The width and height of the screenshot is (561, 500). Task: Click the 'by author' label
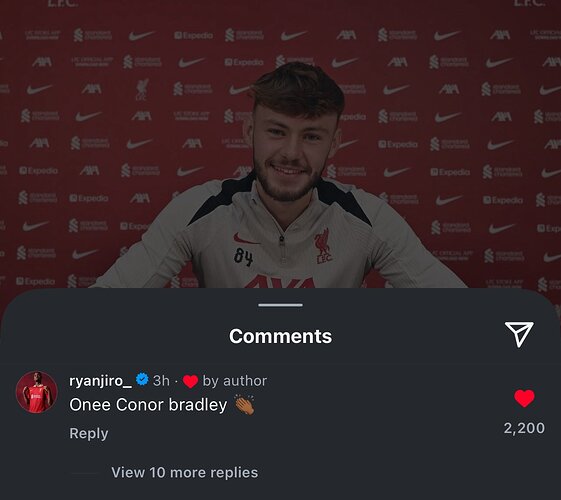click(235, 381)
